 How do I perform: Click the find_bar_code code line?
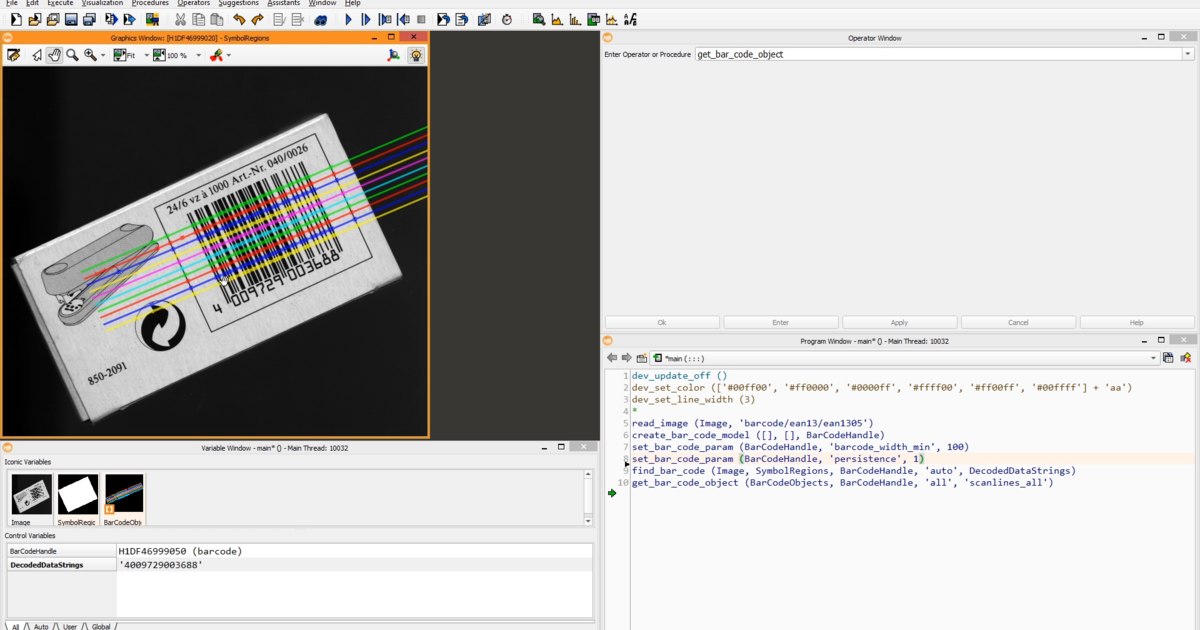(x=853, y=470)
